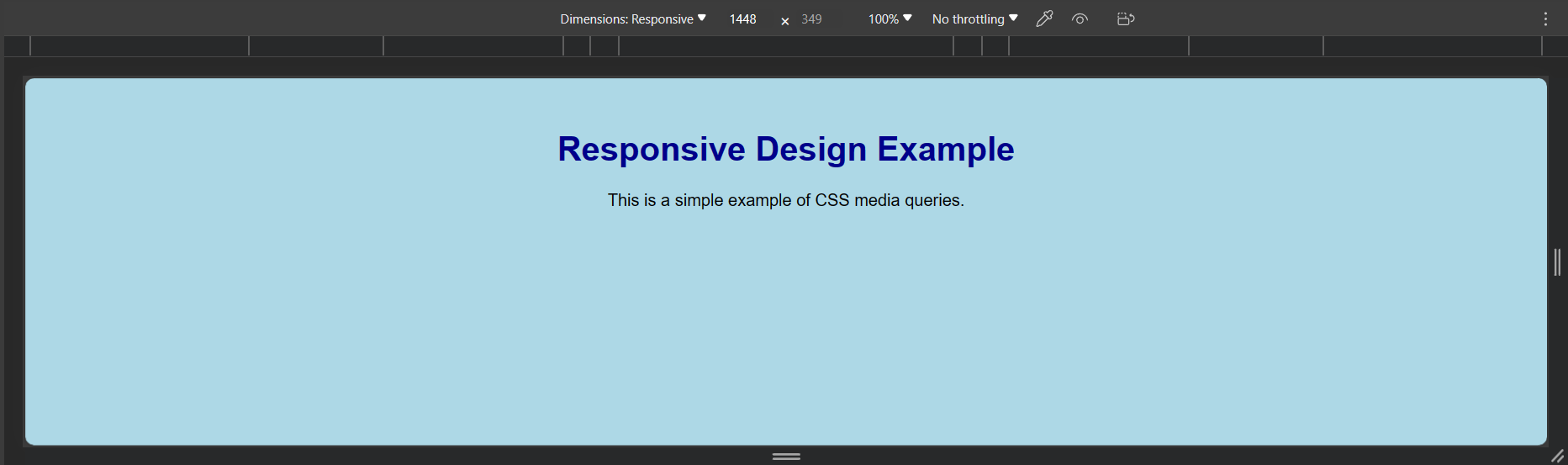Click the right edge viewport width handle

[x=1557, y=262]
